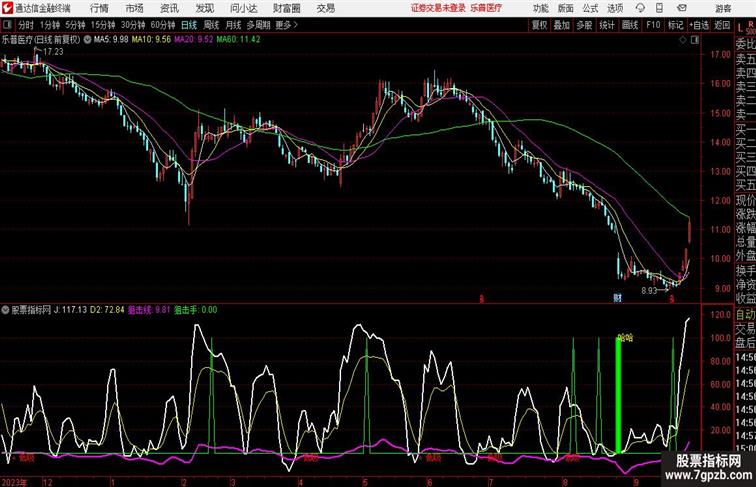Click the 证券交易未登录 login status text
The width and height of the screenshot is (756, 487).
click(438, 8)
